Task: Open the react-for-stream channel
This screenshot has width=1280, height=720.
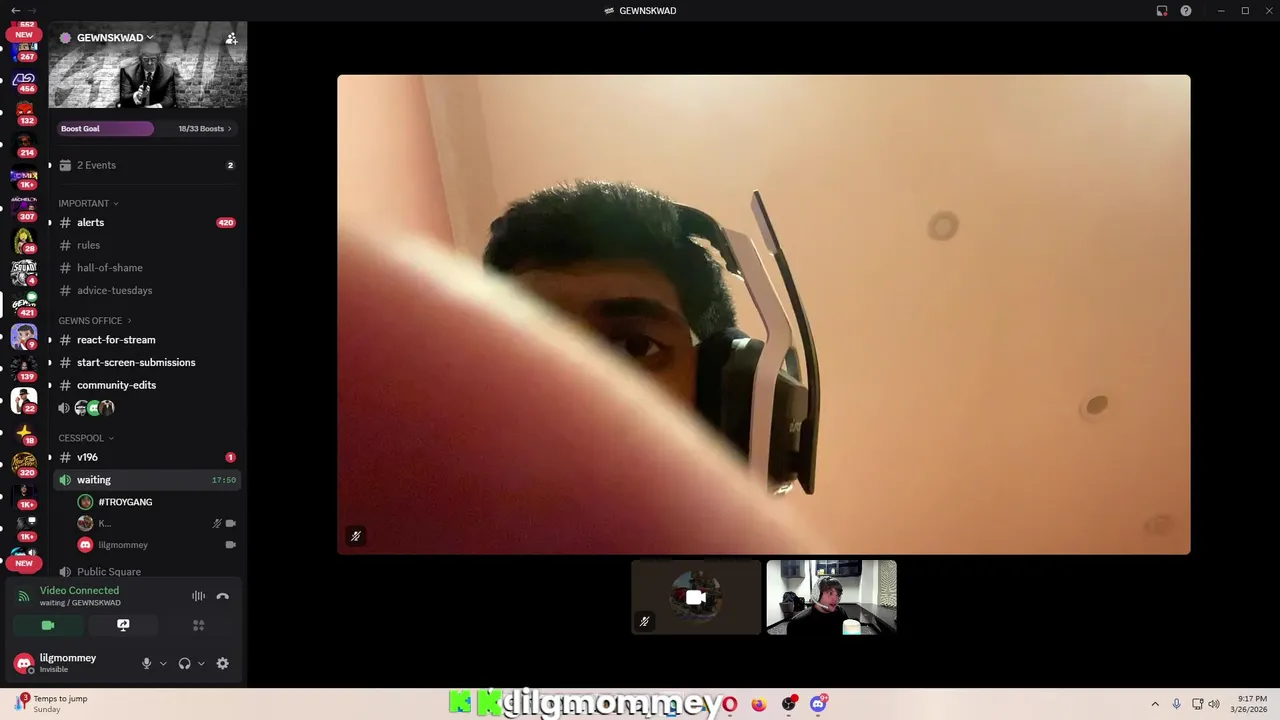Action: point(146,340)
